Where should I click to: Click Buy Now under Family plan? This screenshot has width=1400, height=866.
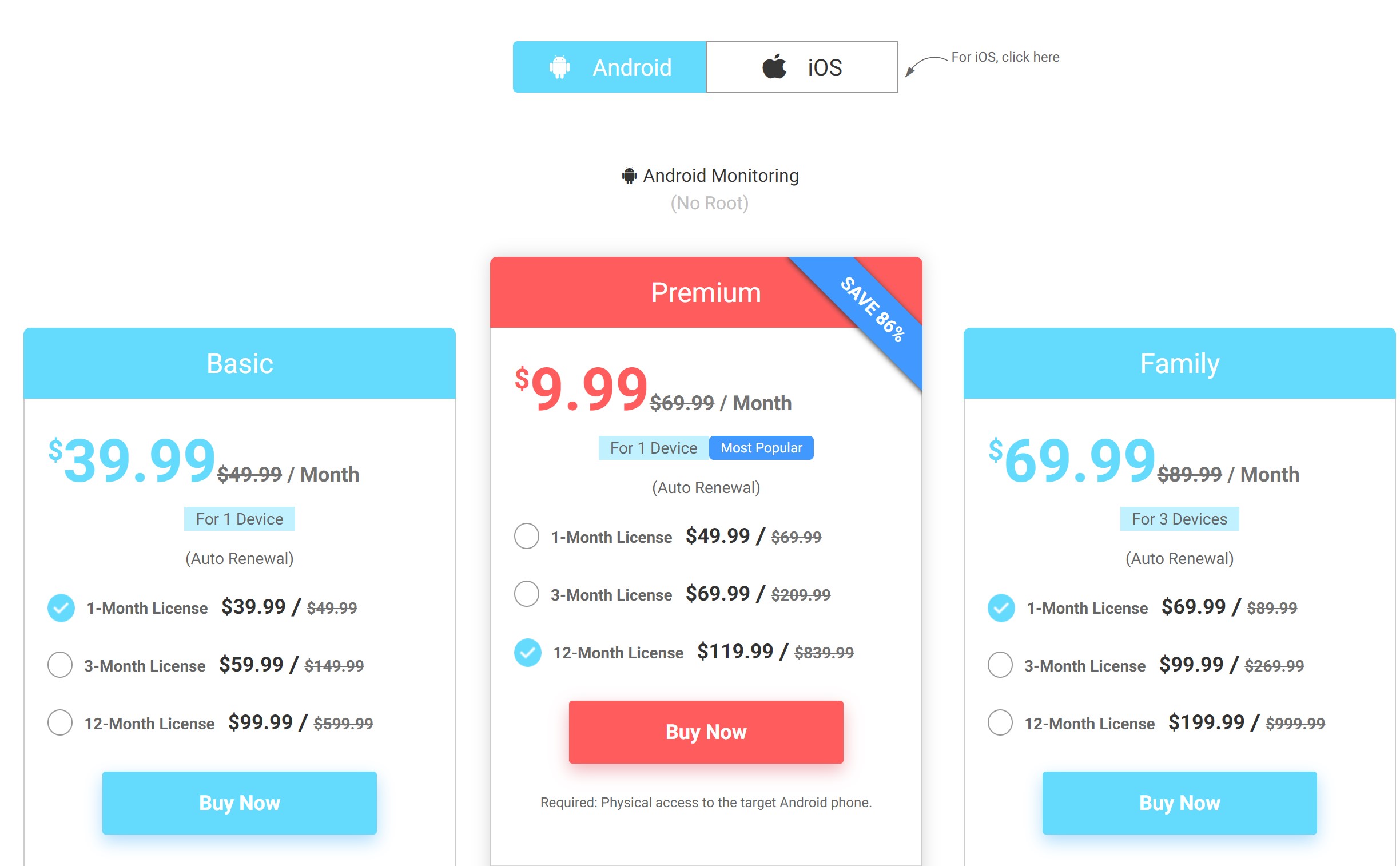[1179, 803]
